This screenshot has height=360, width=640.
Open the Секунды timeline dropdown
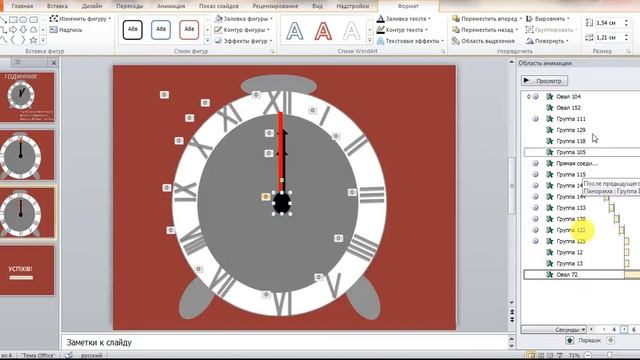554,329
